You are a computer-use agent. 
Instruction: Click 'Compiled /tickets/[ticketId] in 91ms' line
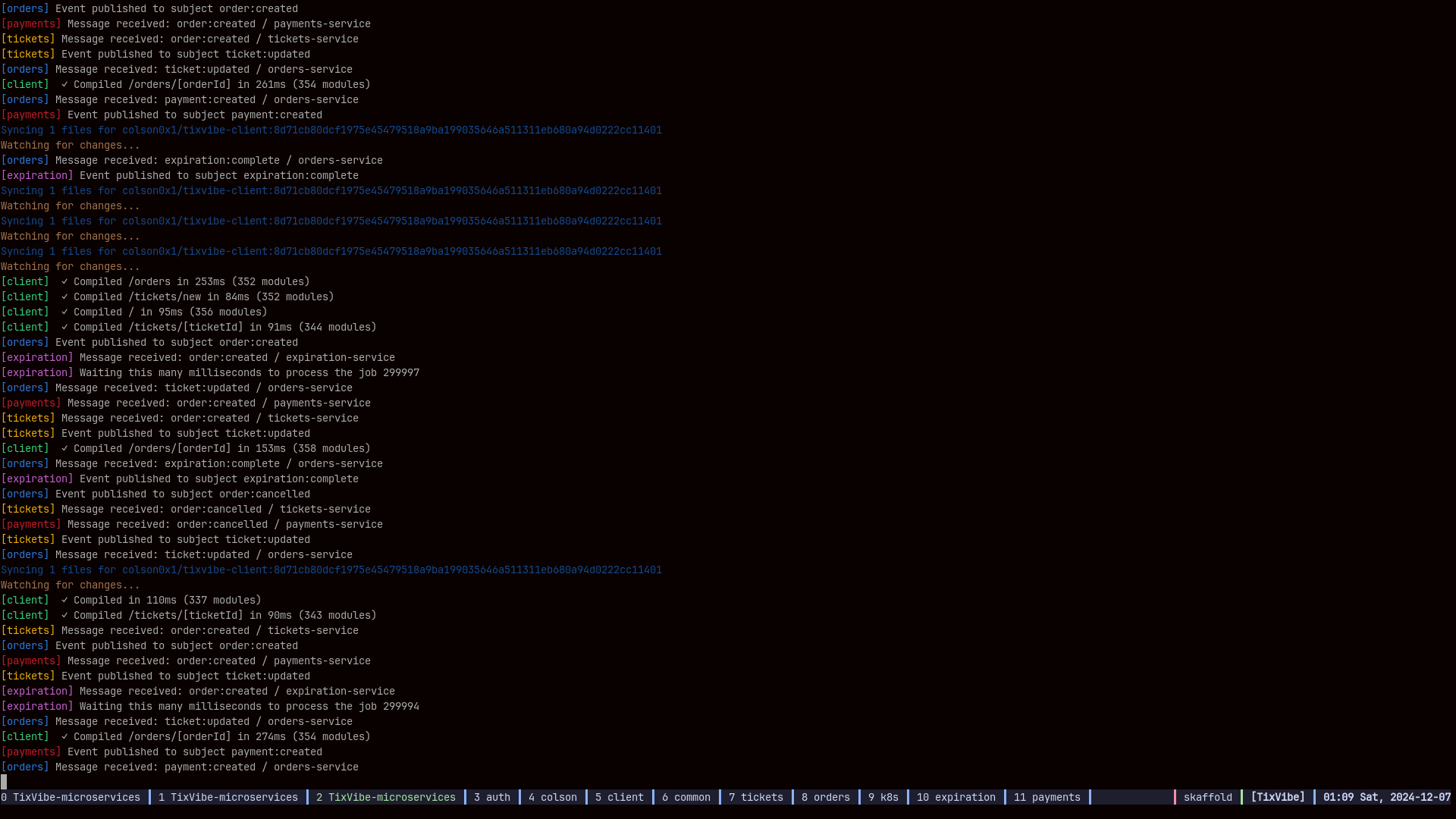189,327
